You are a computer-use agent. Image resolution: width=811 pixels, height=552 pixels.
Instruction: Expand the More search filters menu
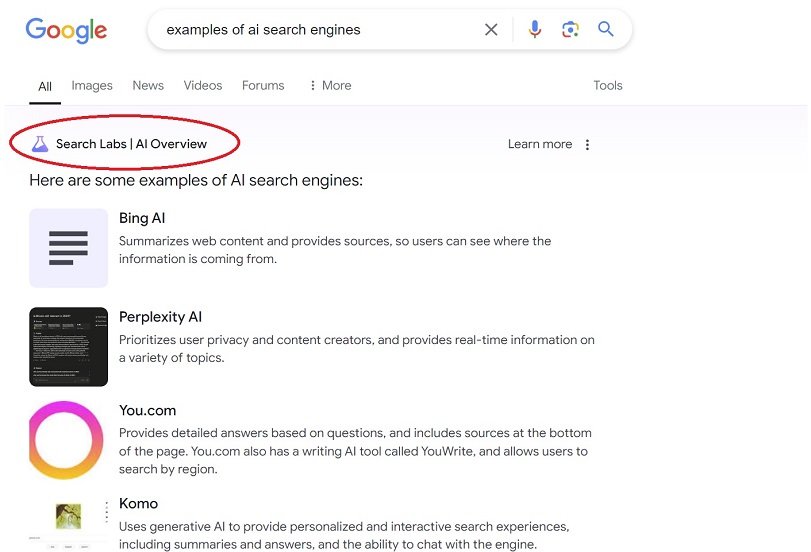tap(330, 85)
